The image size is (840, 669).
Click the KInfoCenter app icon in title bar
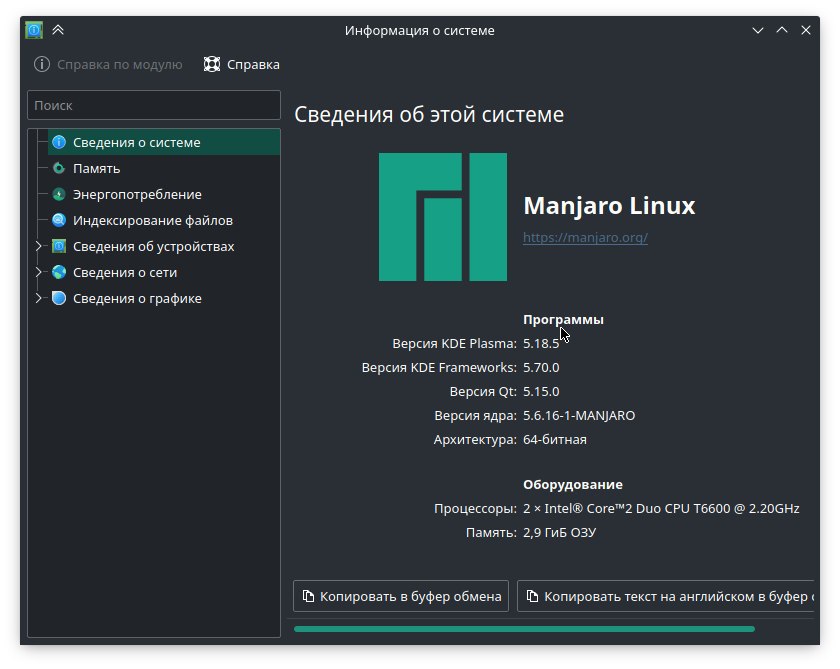pos(34,30)
